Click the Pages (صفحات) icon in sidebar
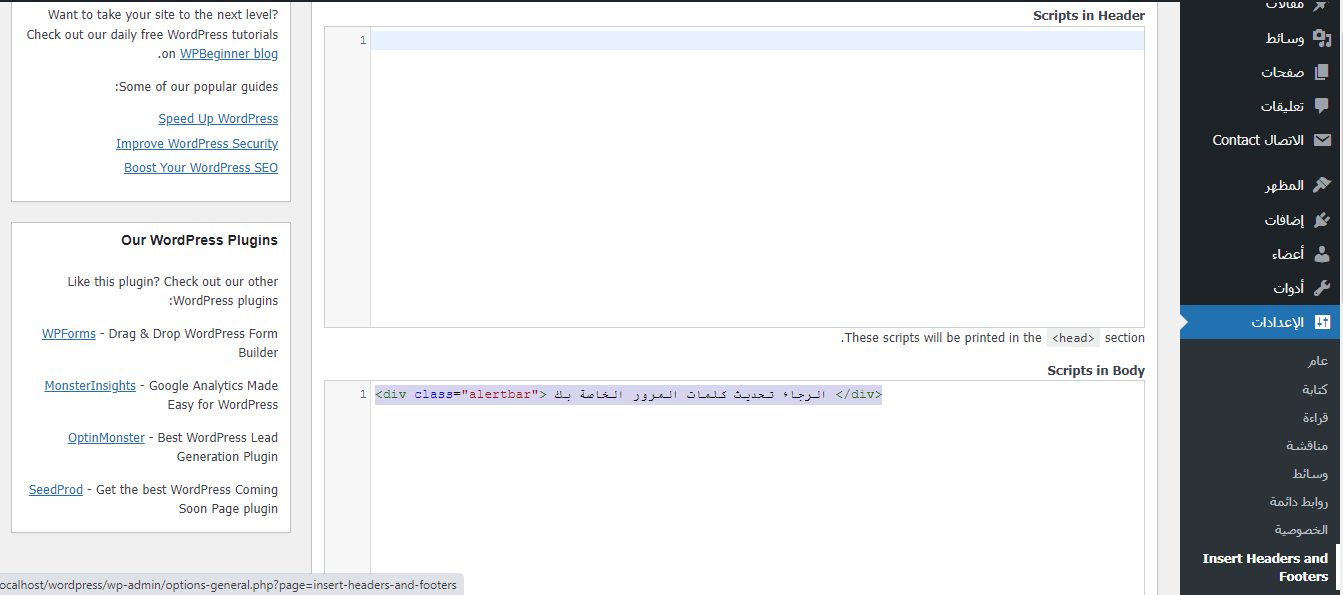The image size is (1343, 595). point(1321,72)
